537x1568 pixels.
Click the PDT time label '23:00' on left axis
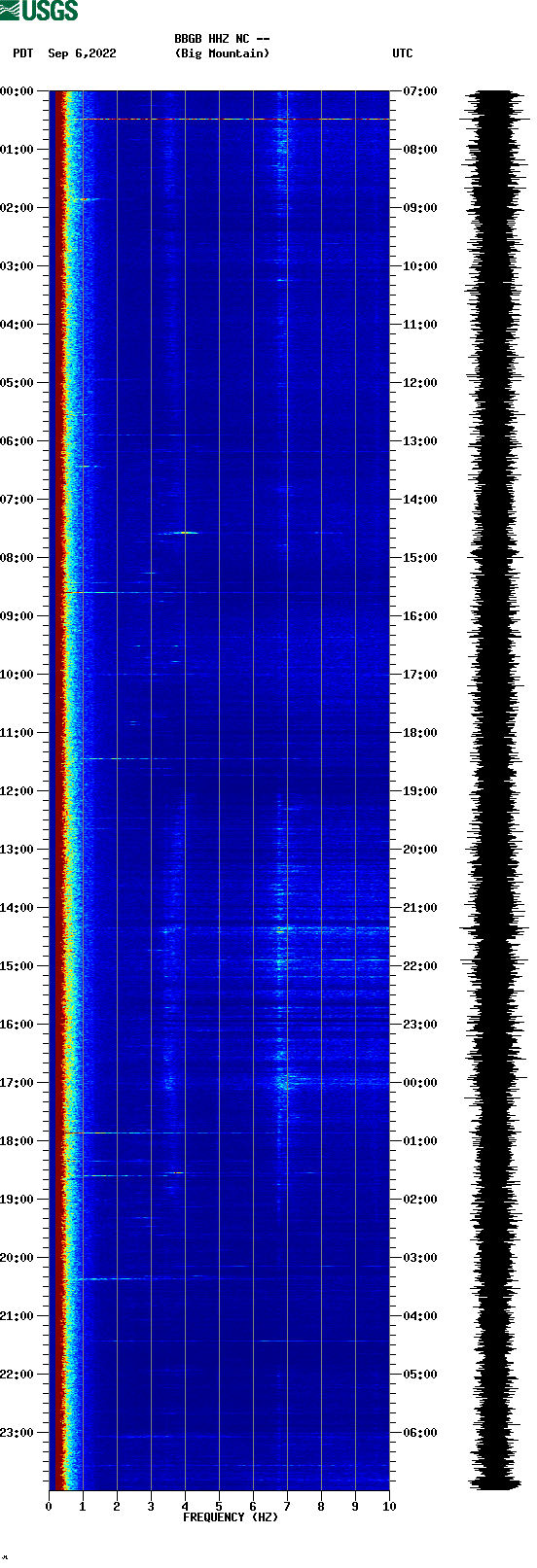pos(17,1433)
